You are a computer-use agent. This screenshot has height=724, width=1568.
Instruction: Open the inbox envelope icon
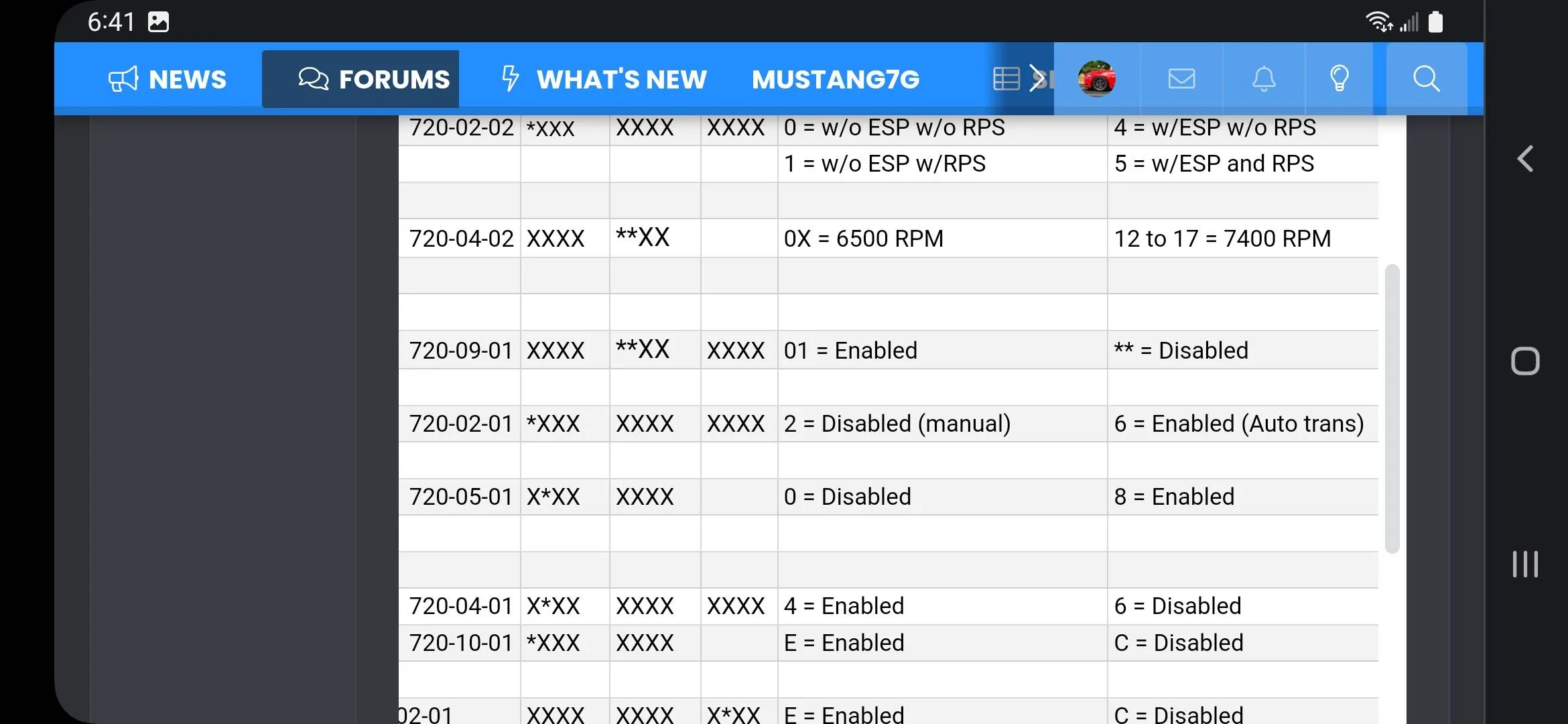coord(1181,79)
